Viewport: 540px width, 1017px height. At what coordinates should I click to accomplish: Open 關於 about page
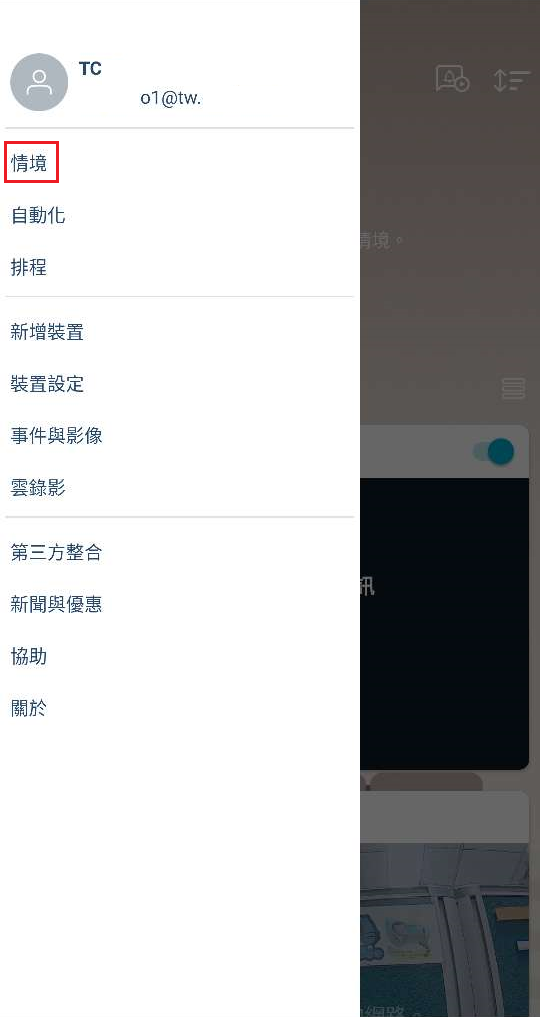[x=29, y=708]
